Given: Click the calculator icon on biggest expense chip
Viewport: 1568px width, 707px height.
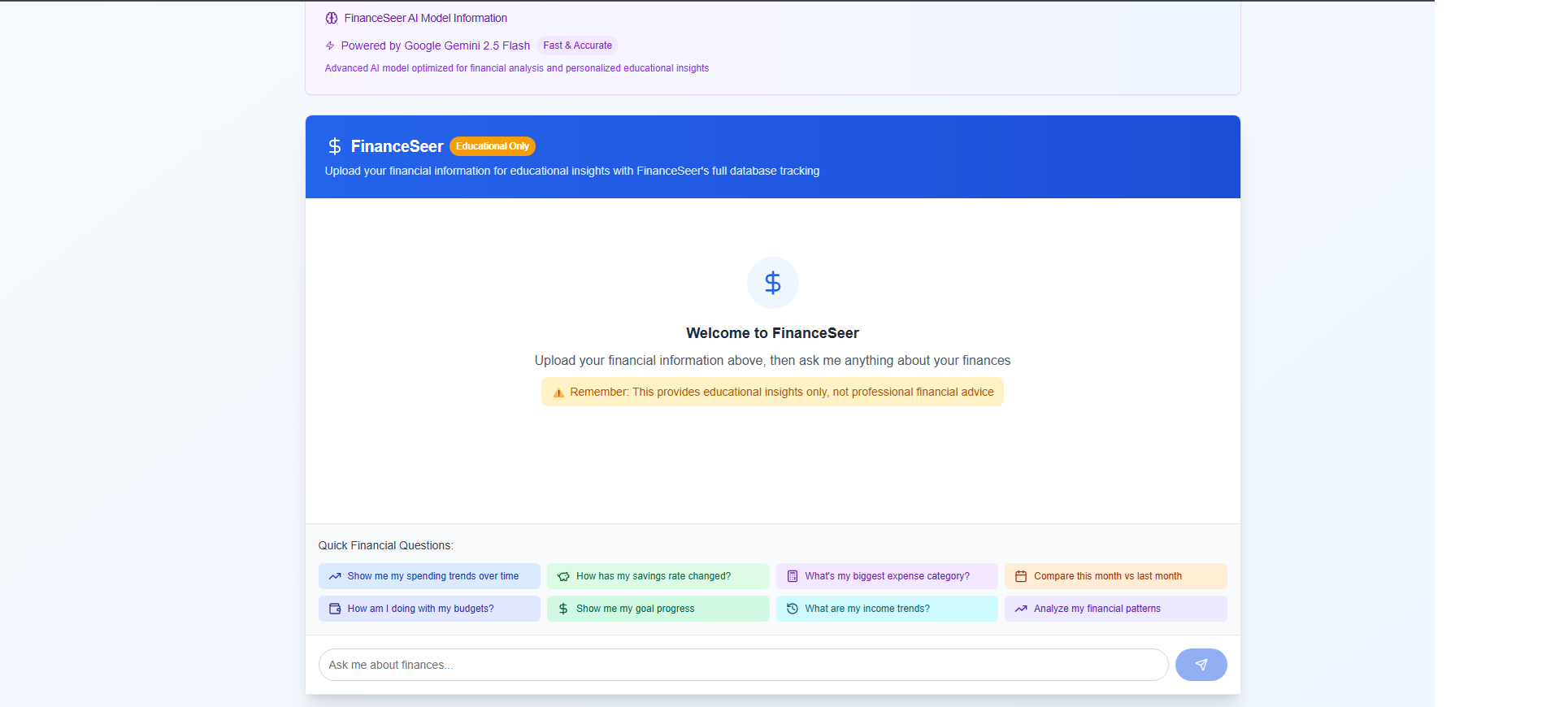Looking at the screenshot, I should tap(793, 576).
